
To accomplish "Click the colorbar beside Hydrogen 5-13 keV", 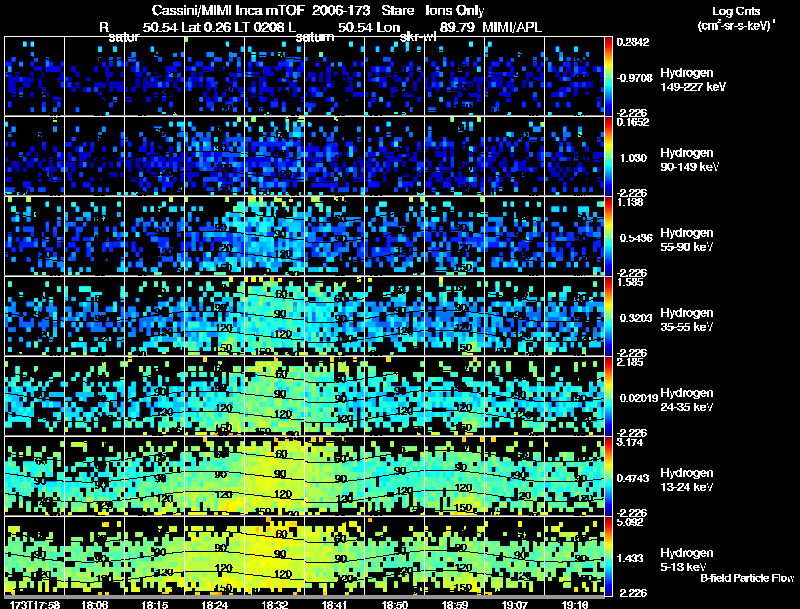I will click(x=608, y=556).
